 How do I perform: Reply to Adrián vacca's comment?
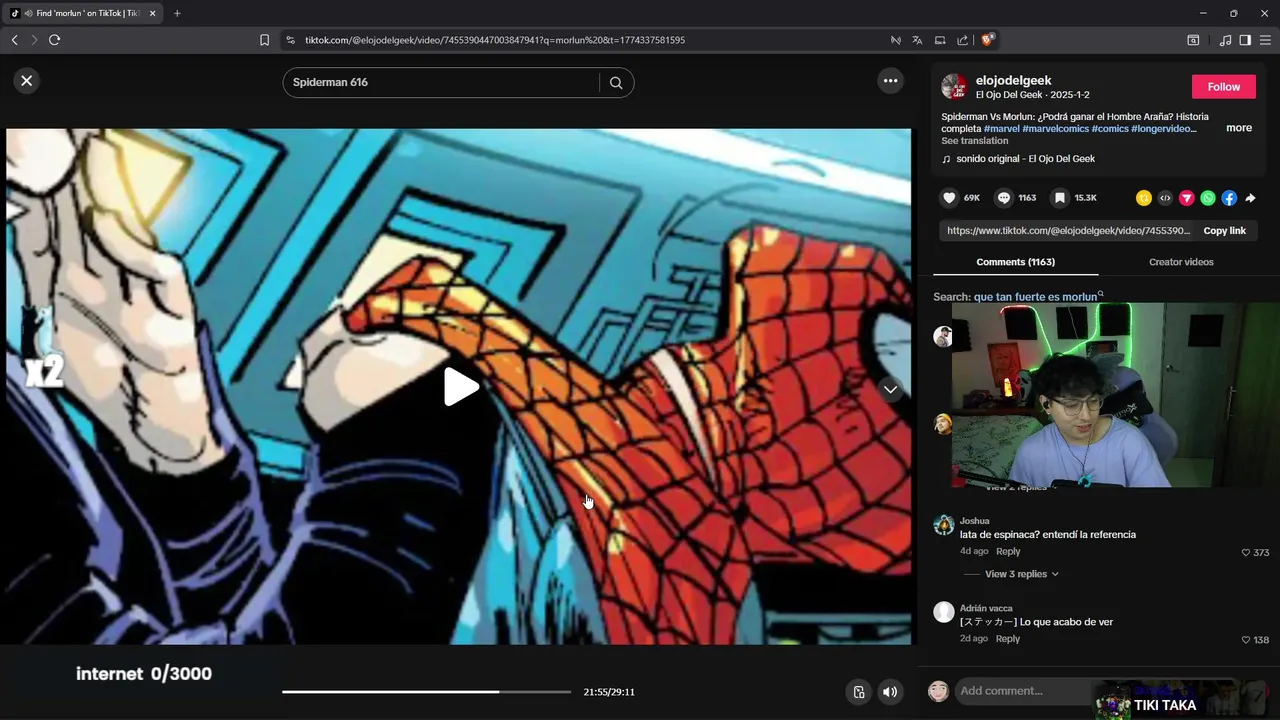tap(1008, 639)
